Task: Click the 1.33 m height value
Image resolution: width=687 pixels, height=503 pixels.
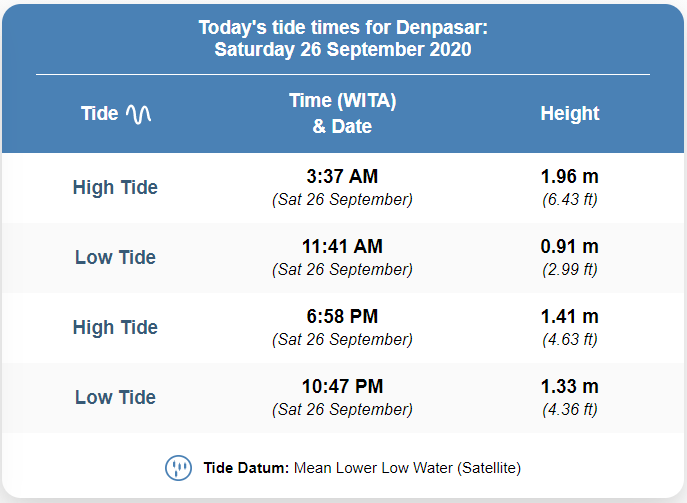Action: point(570,386)
